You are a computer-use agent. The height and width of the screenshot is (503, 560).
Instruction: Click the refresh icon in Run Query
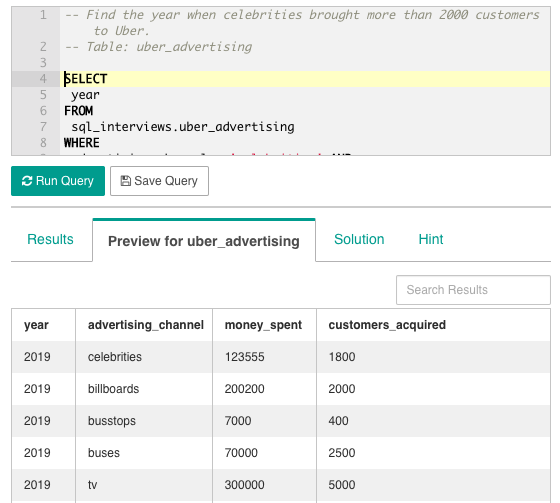[27, 181]
